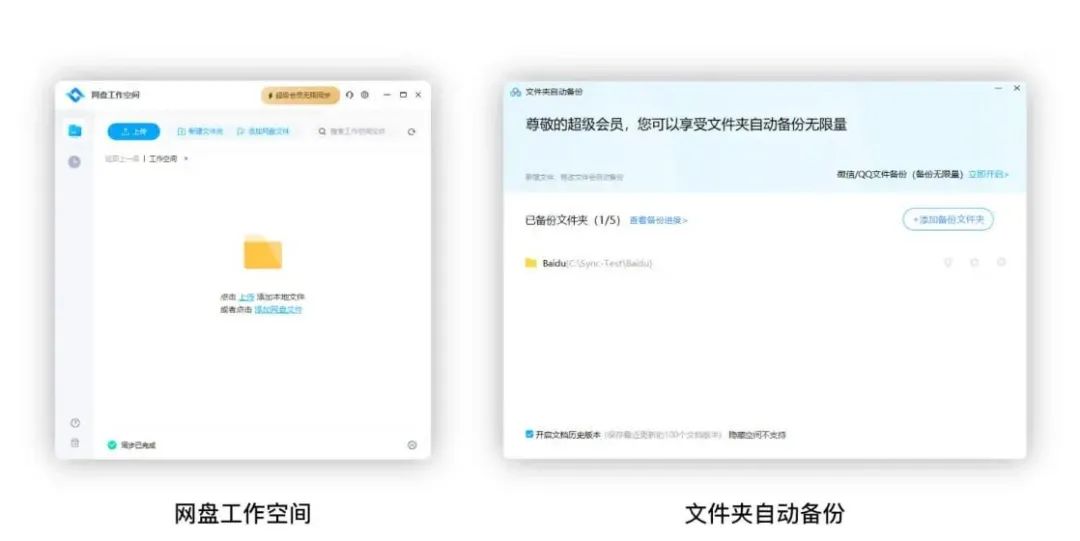Screen dimensions: 1080x541
Task: Click 新建文件夹 in the toolbar
Action: (x=200, y=132)
